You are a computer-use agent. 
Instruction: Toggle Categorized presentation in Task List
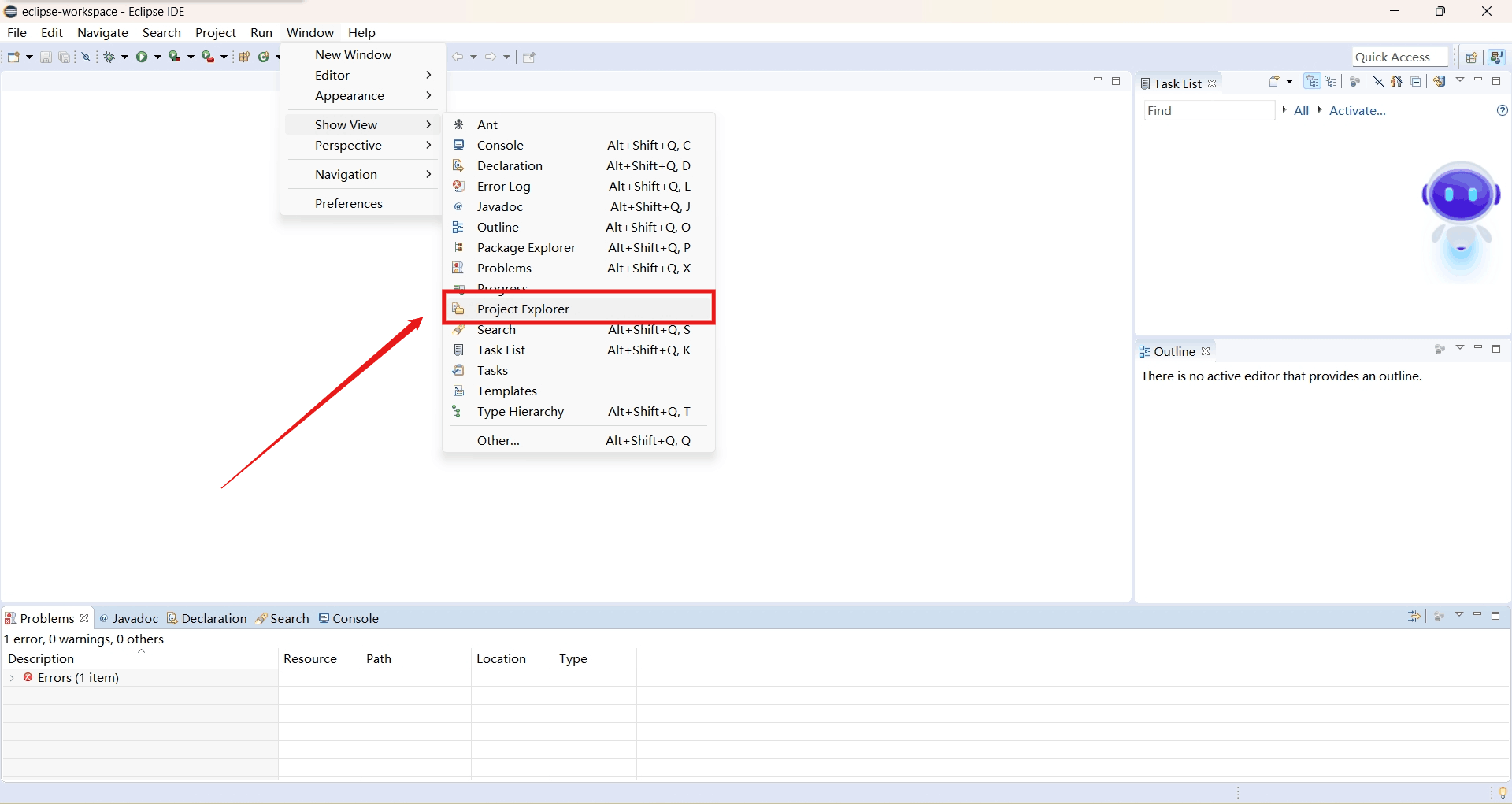pyautogui.click(x=1312, y=81)
